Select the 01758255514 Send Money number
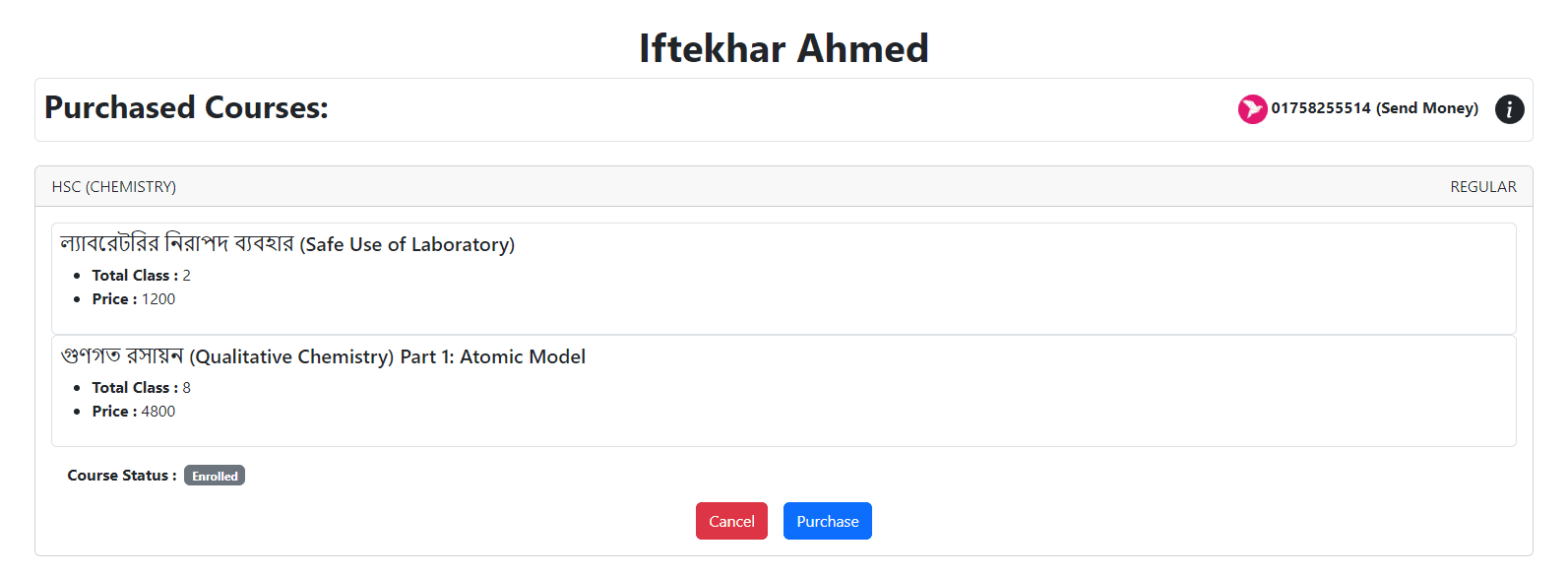 point(1374,108)
